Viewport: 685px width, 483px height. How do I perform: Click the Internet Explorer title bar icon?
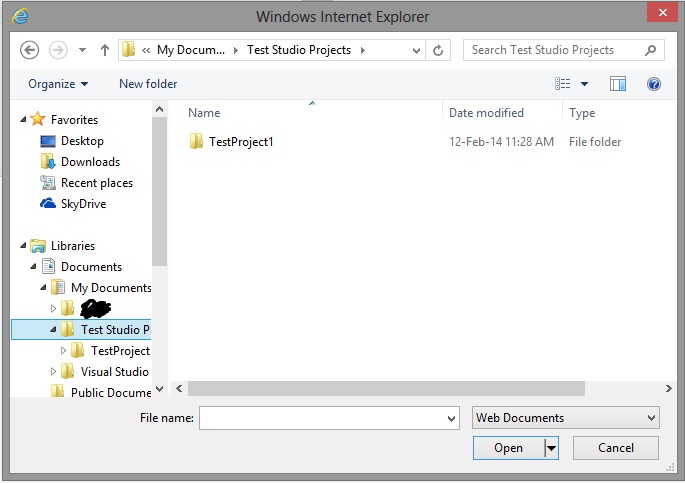[21, 16]
